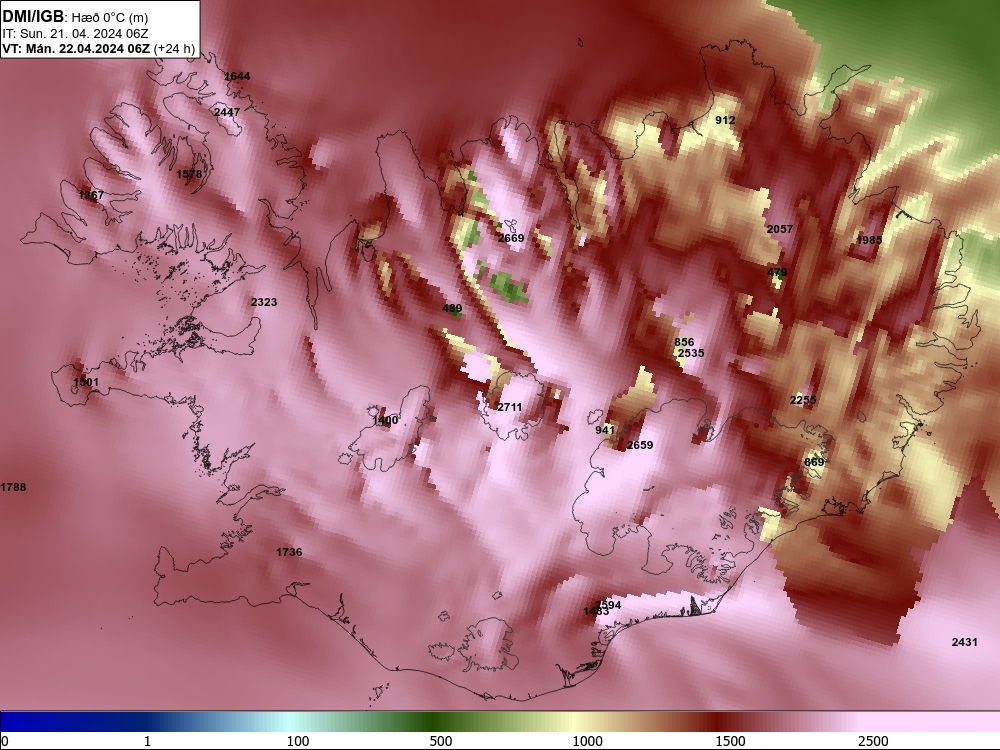This screenshot has width=1000, height=750.
Task: Click the 'DMI/IGB' title text
Action: (x=33, y=16)
